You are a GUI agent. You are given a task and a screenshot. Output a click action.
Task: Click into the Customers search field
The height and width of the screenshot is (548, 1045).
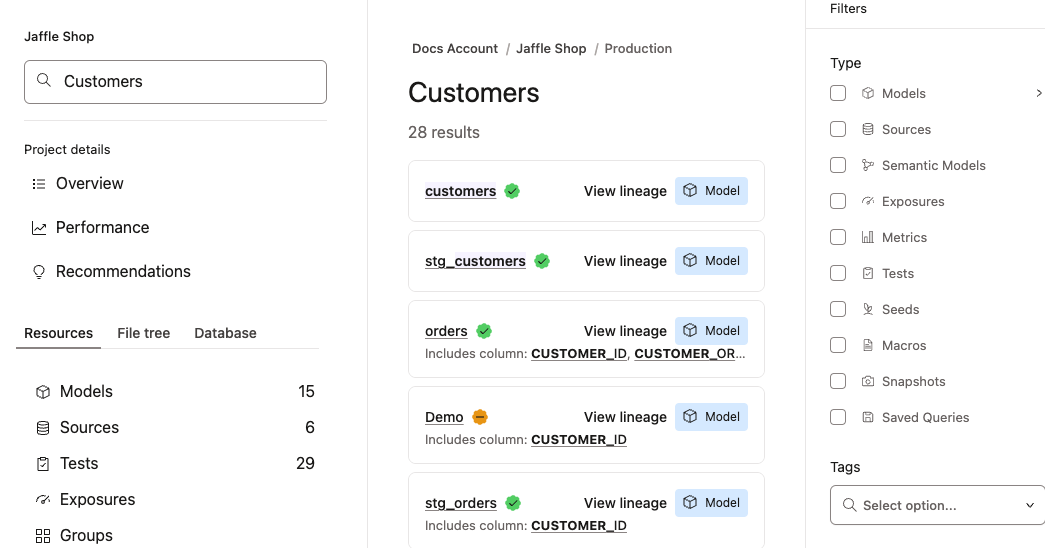[190, 82]
